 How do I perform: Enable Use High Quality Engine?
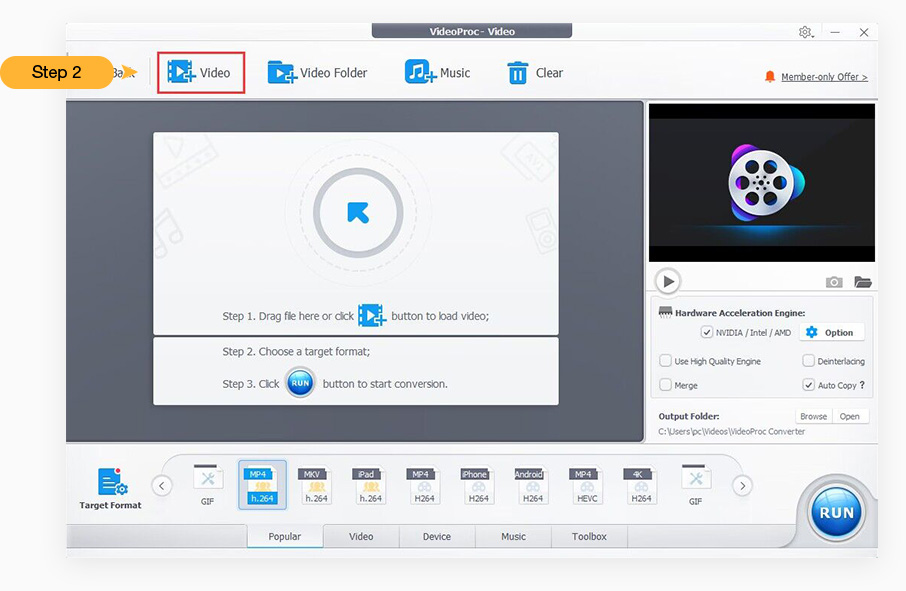[x=666, y=361]
